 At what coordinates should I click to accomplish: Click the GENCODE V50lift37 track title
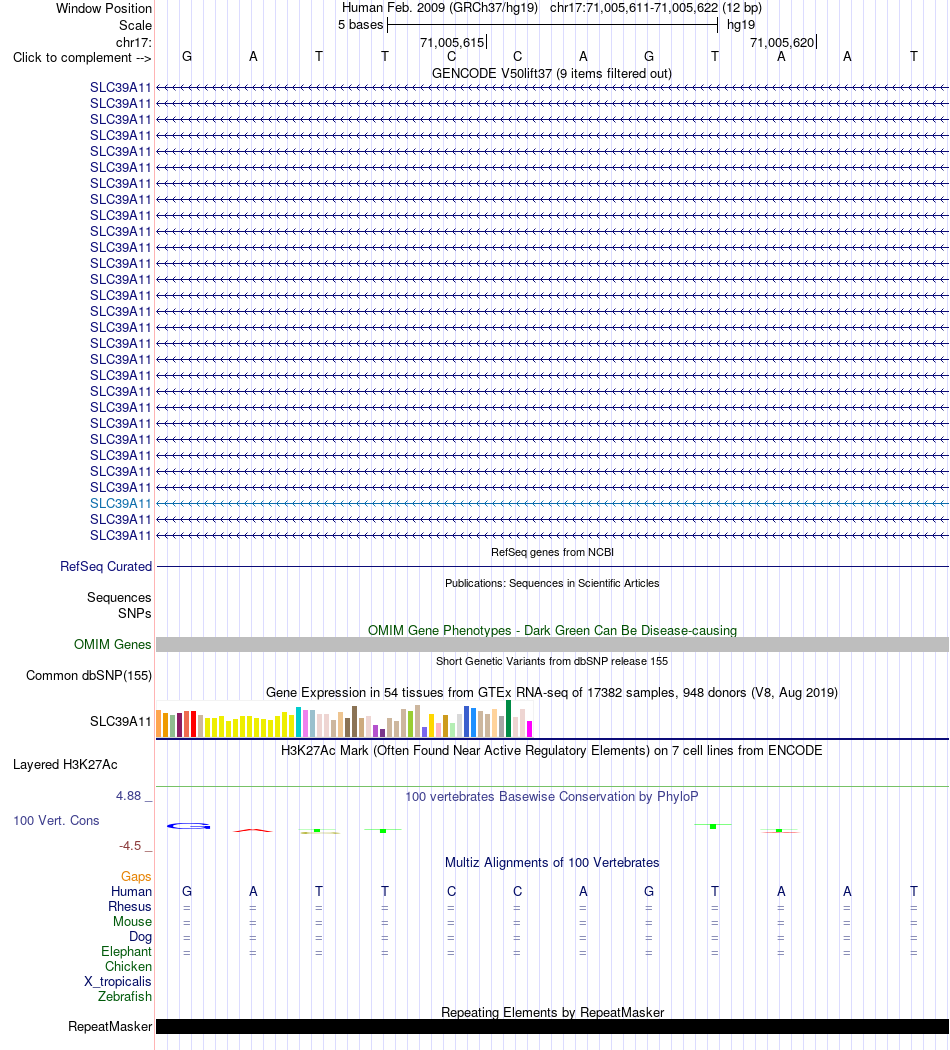coord(552,74)
